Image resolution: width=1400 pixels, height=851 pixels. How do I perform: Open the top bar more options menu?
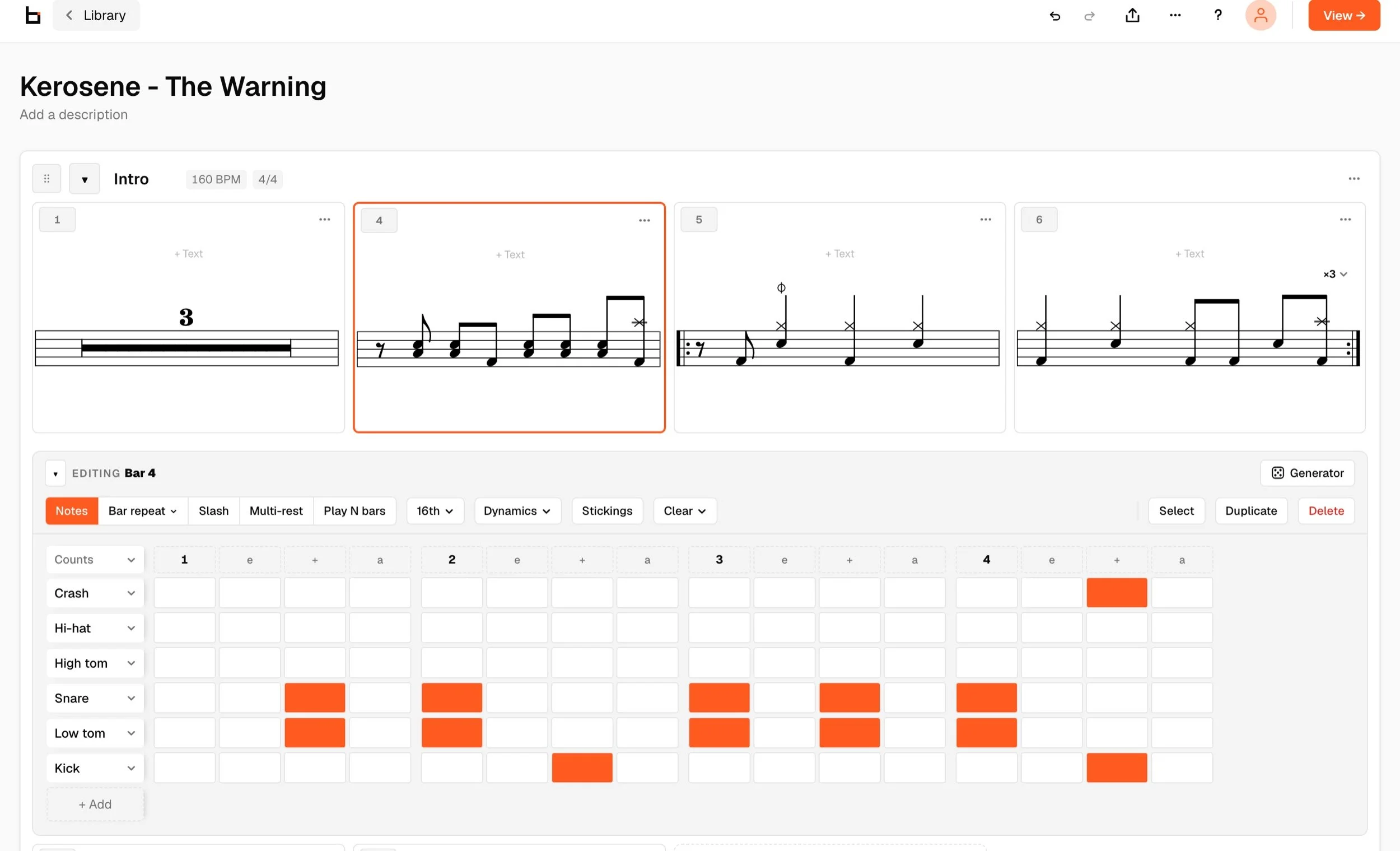click(x=1175, y=15)
